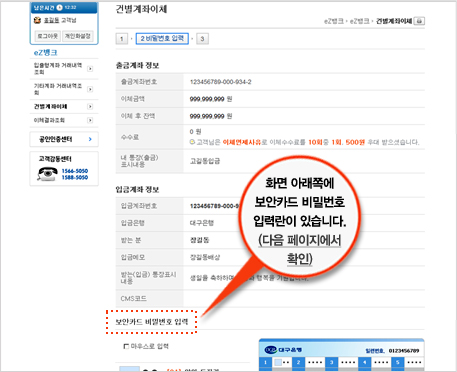Click the 입금메모 value text
Viewport: 457px width, 372px height.
205,257
